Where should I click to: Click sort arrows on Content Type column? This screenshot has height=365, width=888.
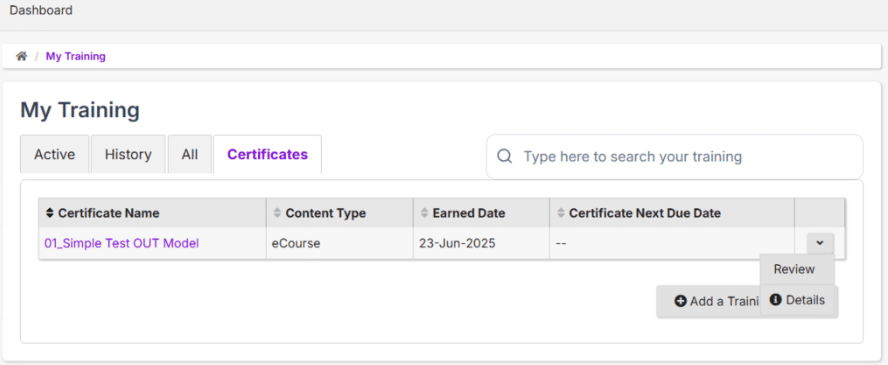277,213
